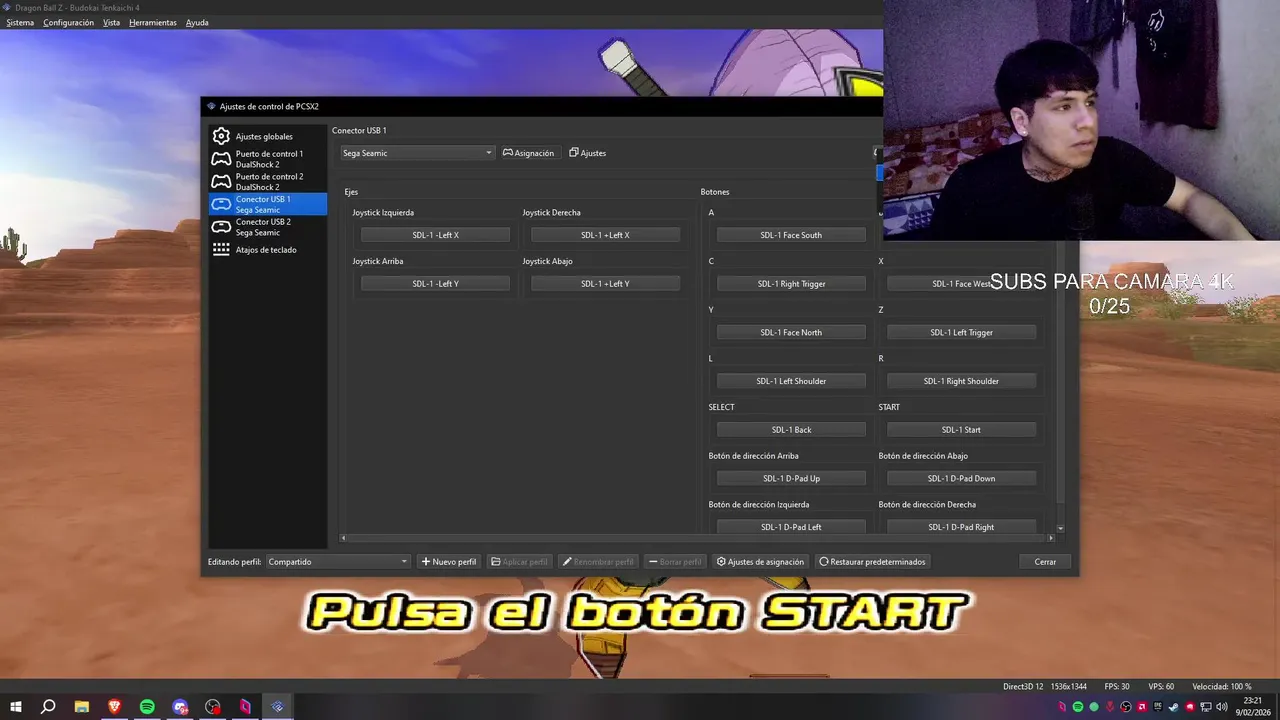The height and width of the screenshot is (720, 1280).
Task: Rebind button Z SDL-1 Left Trigger
Action: 961,332
